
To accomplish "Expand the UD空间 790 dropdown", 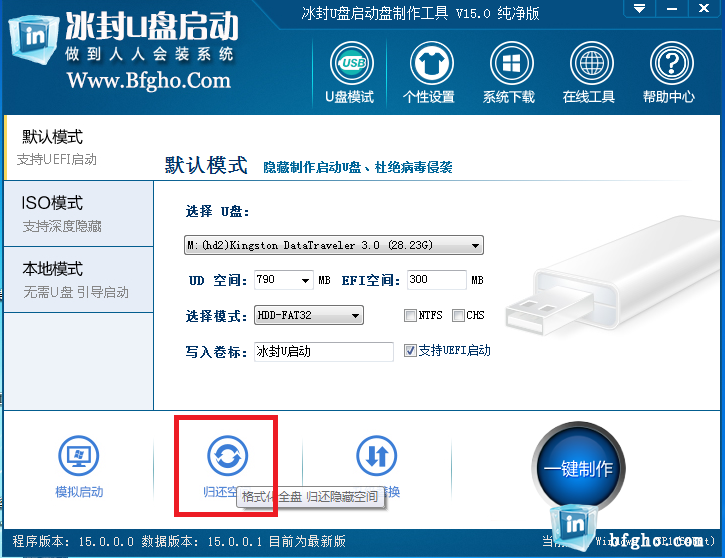I will [305, 280].
